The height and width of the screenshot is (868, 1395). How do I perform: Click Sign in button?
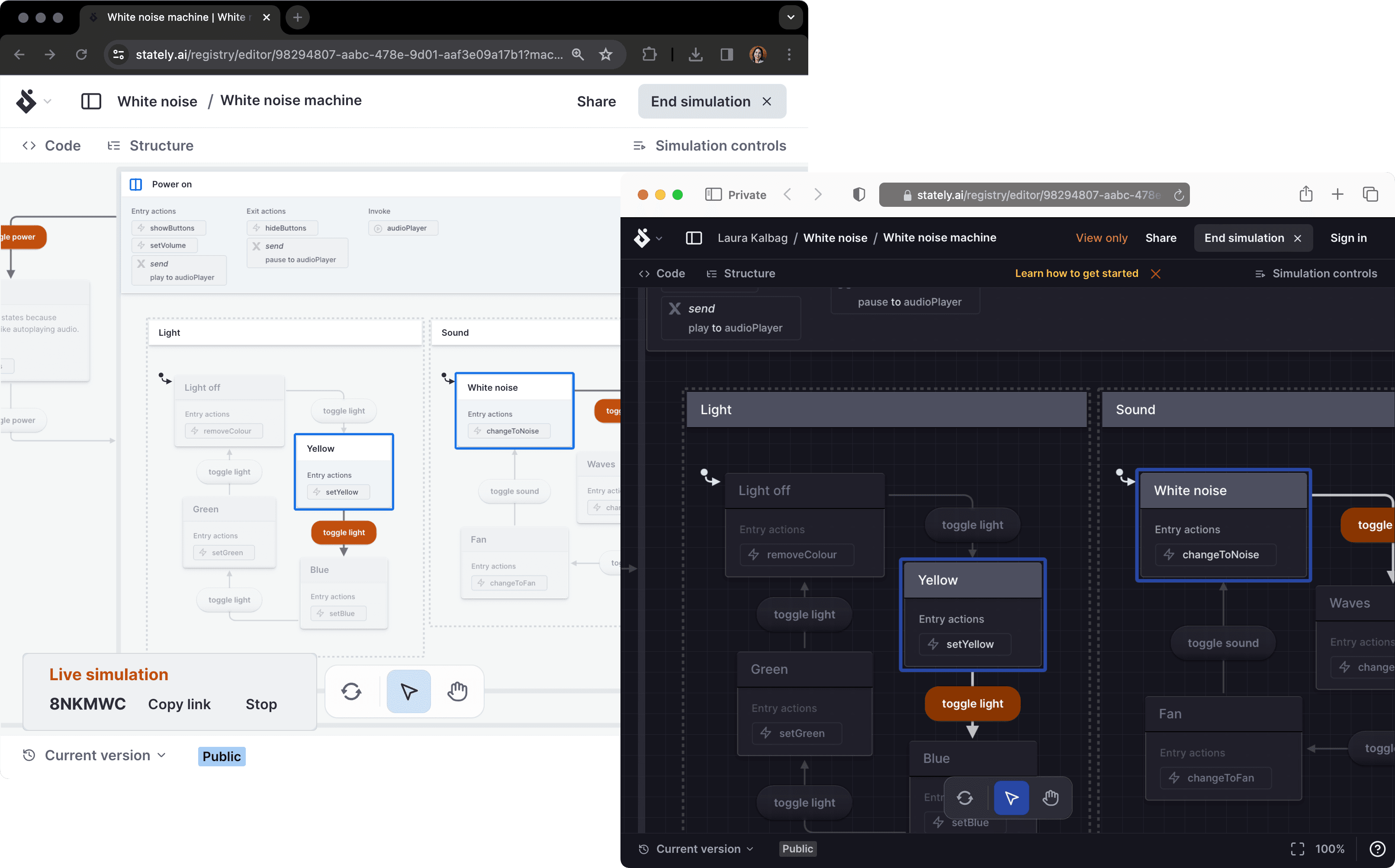[x=1348, y=238]
